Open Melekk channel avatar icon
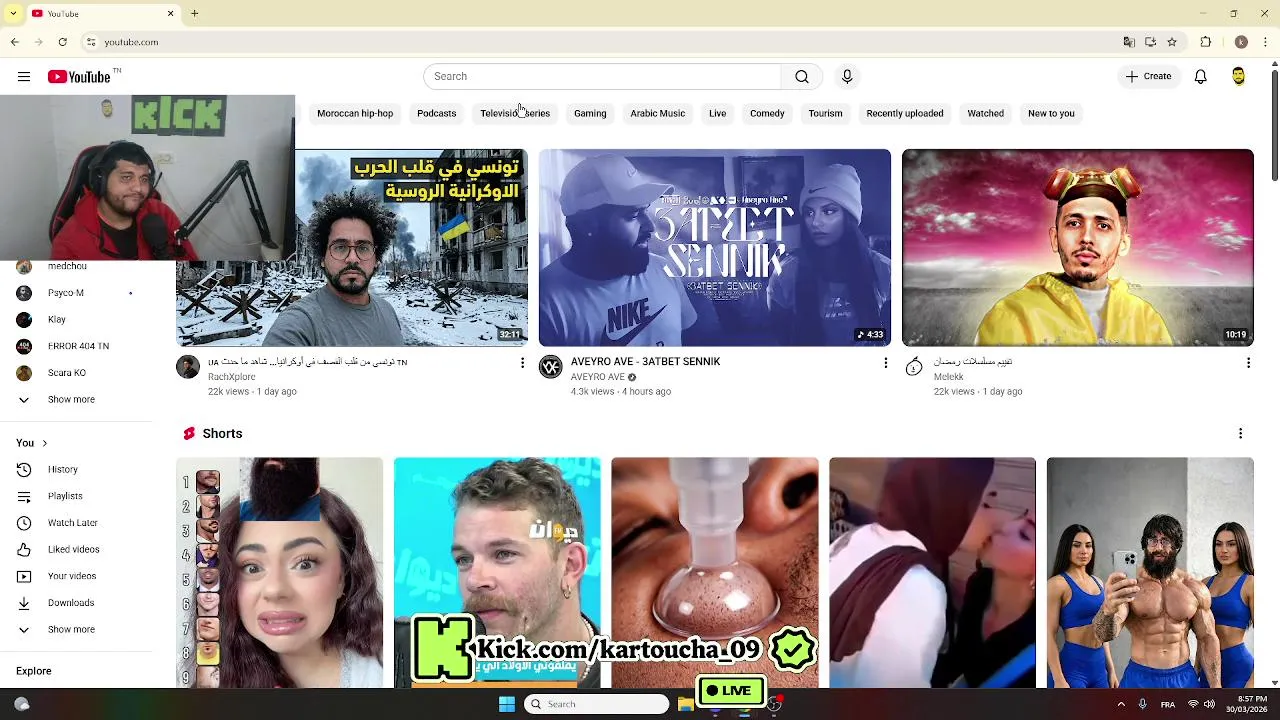Image resolution: width=1280 pixels, height=720 pixels. click(914, 367)
